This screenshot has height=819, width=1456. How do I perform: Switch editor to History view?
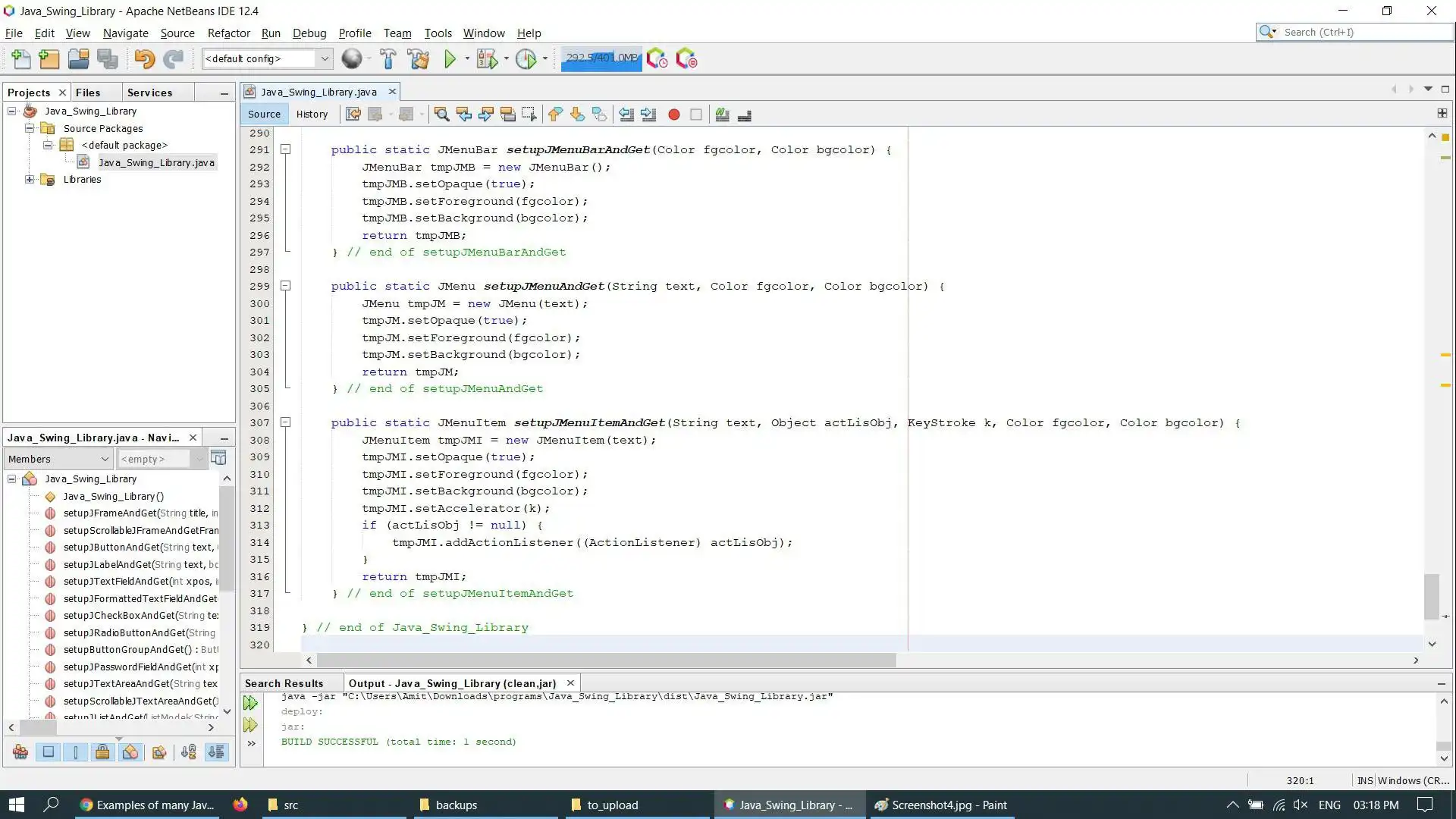click(312, 115)
